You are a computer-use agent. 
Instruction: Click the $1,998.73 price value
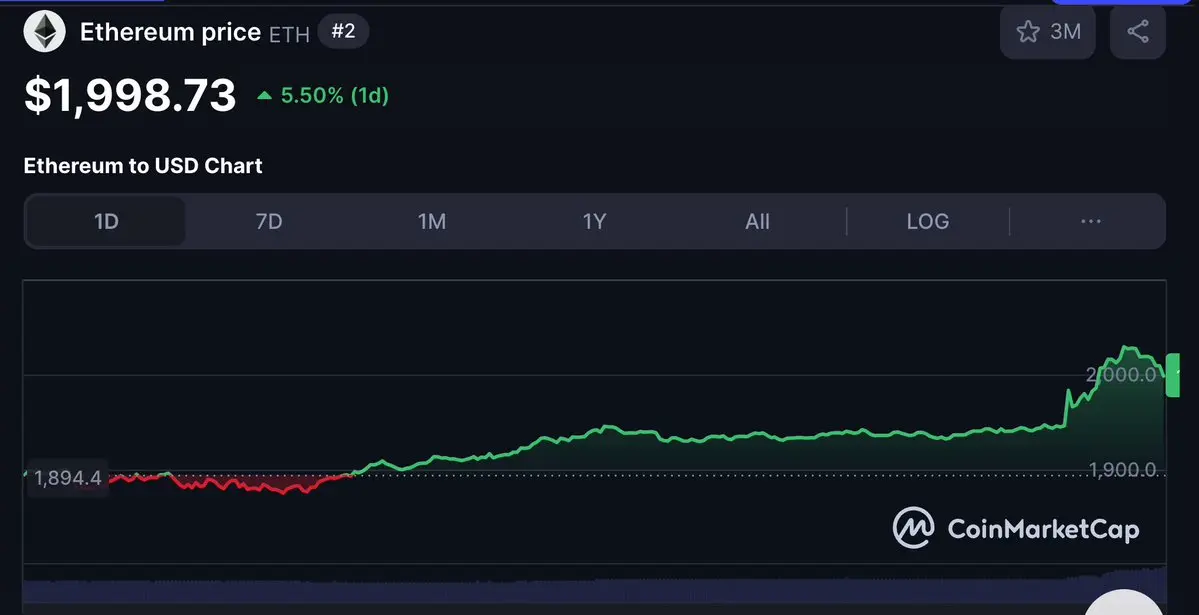pos(130,96)
